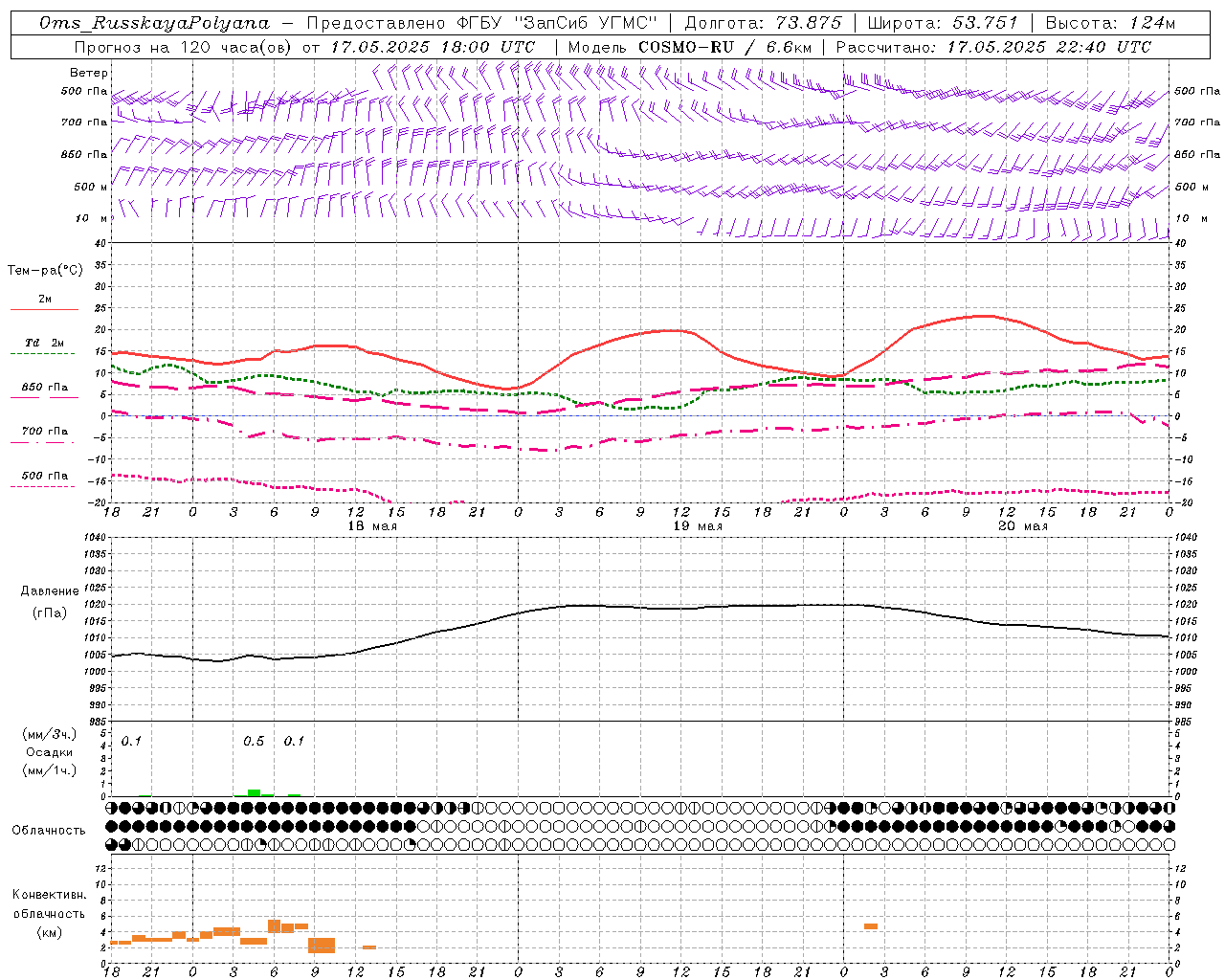Click the dotted line sample under the 500 гПа legend
The width and height of the screenshot is (1225, 980).
[x=42, y=486]
